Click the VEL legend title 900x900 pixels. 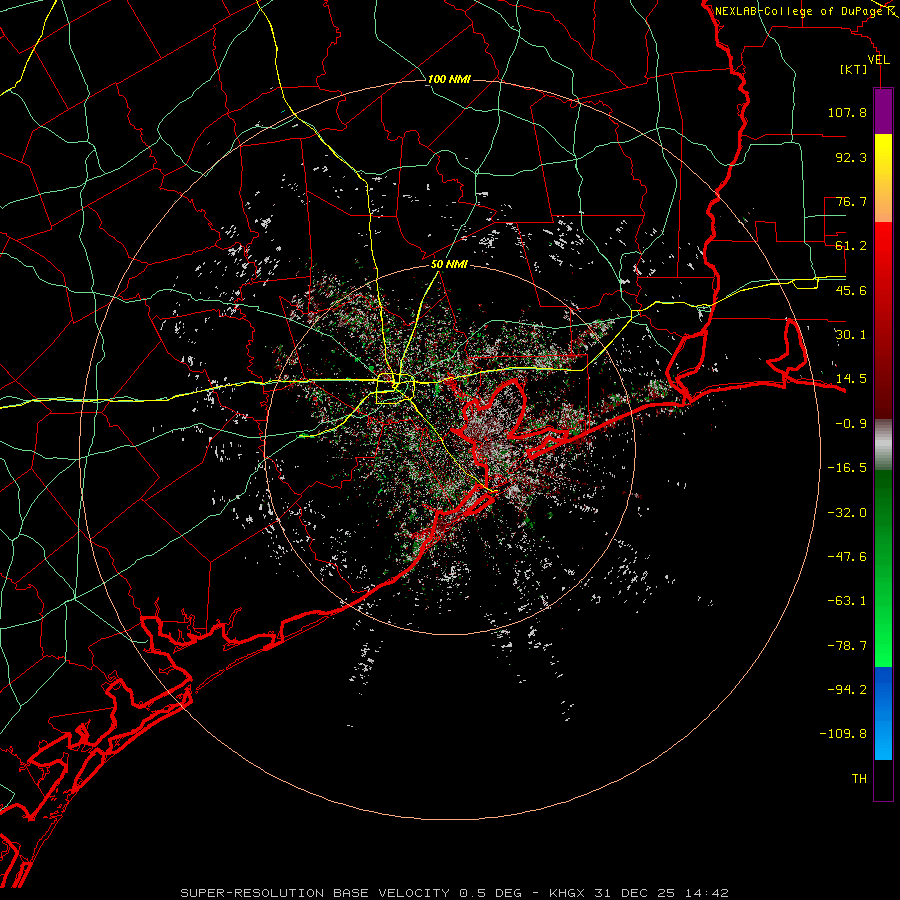coord(878,60)
